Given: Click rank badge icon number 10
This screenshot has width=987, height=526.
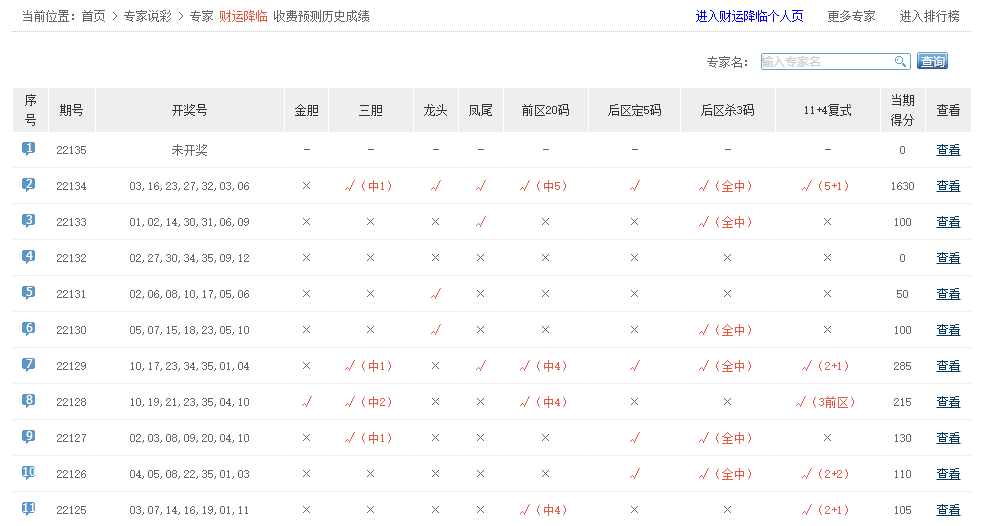Looking at the screenshot, I should (29, 473).
